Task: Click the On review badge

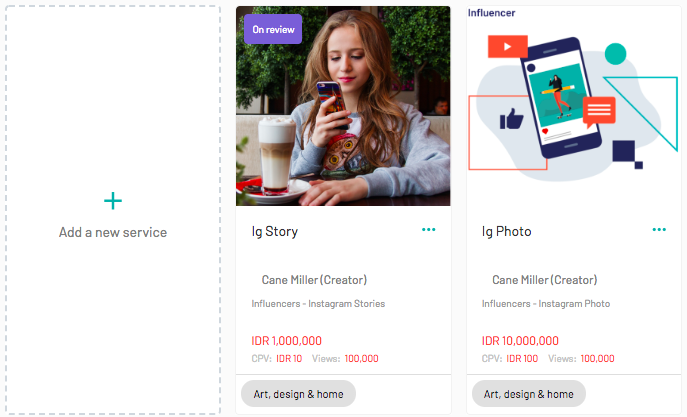Action: (273, 29)
